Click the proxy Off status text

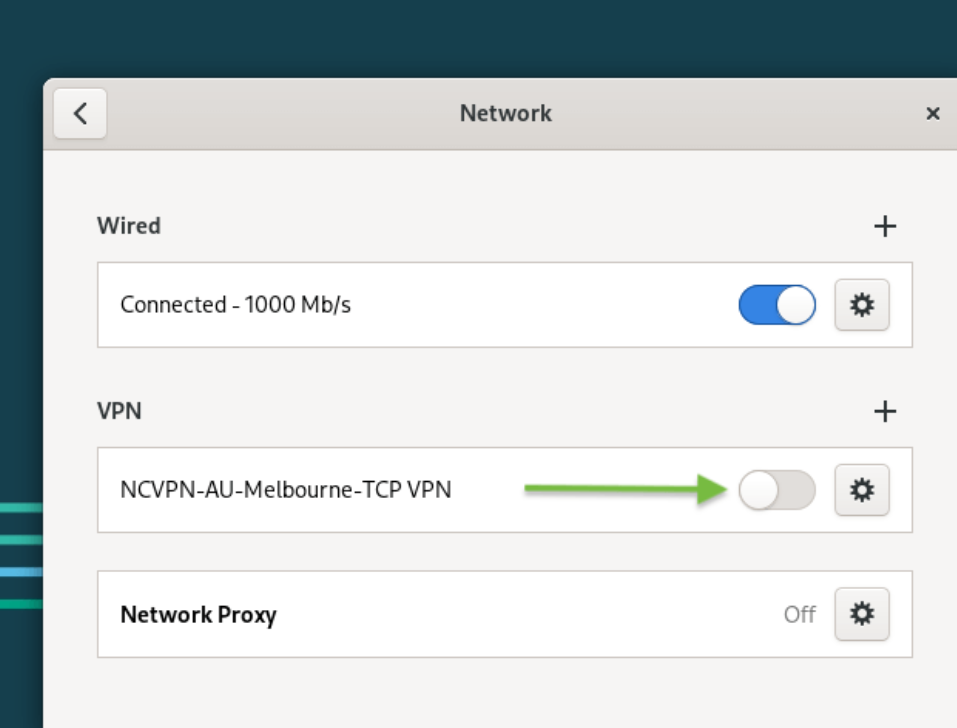(800, 614)
